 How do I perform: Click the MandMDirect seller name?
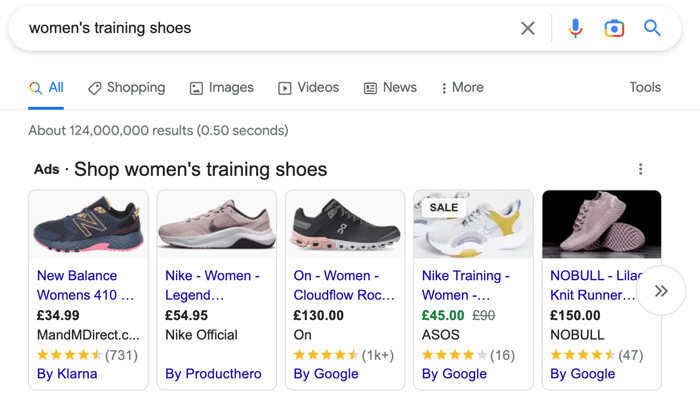point(88,335)
